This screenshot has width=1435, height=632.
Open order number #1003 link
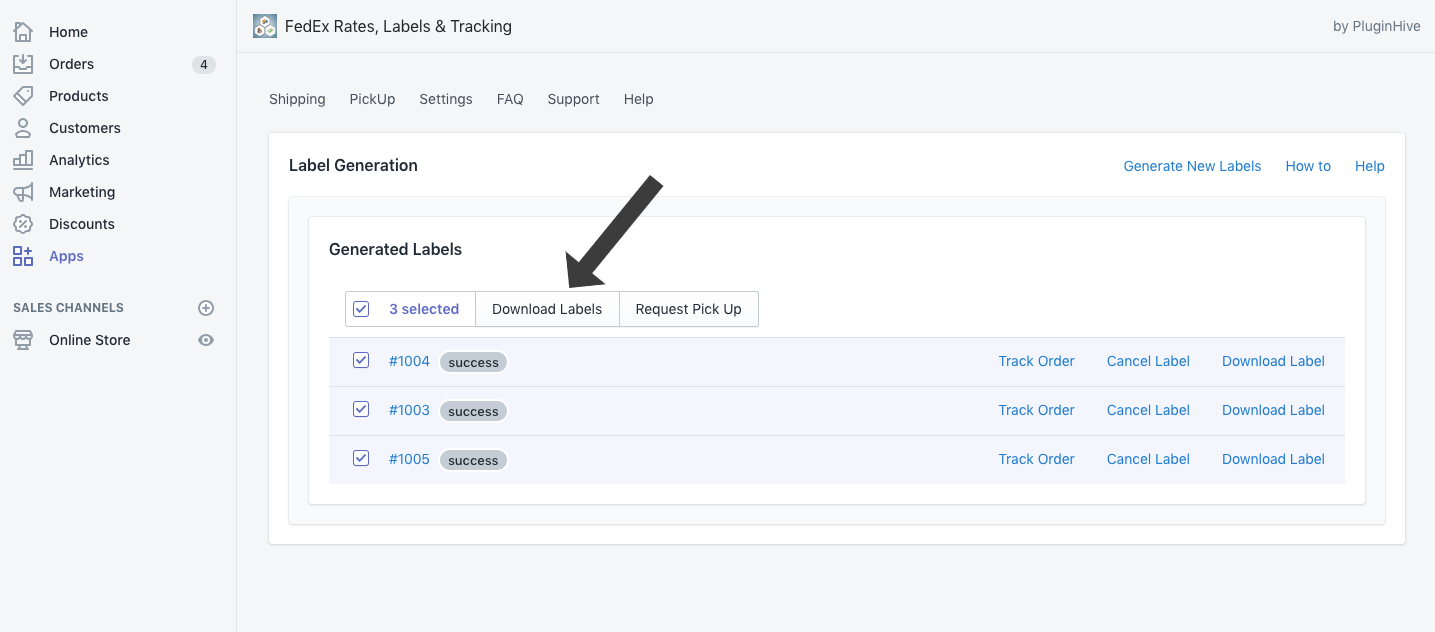tap(409, 410)
